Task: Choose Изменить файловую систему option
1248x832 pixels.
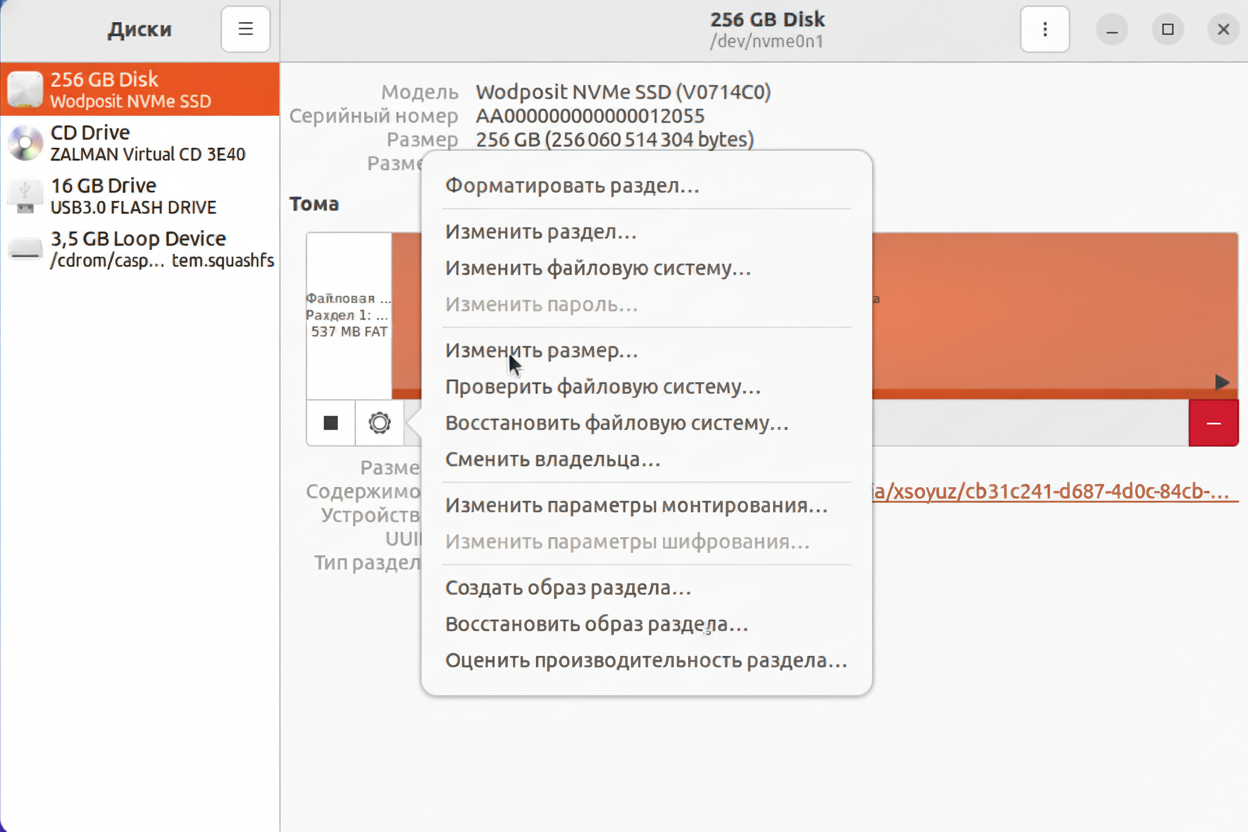Action: click(597, 268)
